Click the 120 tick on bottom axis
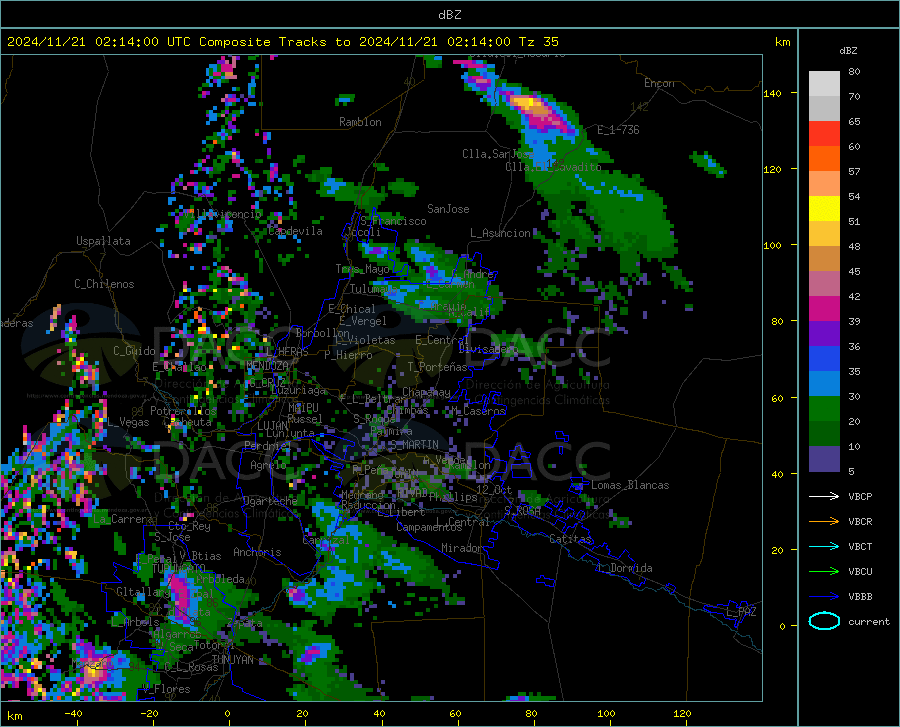900x727 pixels. [682, 714]
